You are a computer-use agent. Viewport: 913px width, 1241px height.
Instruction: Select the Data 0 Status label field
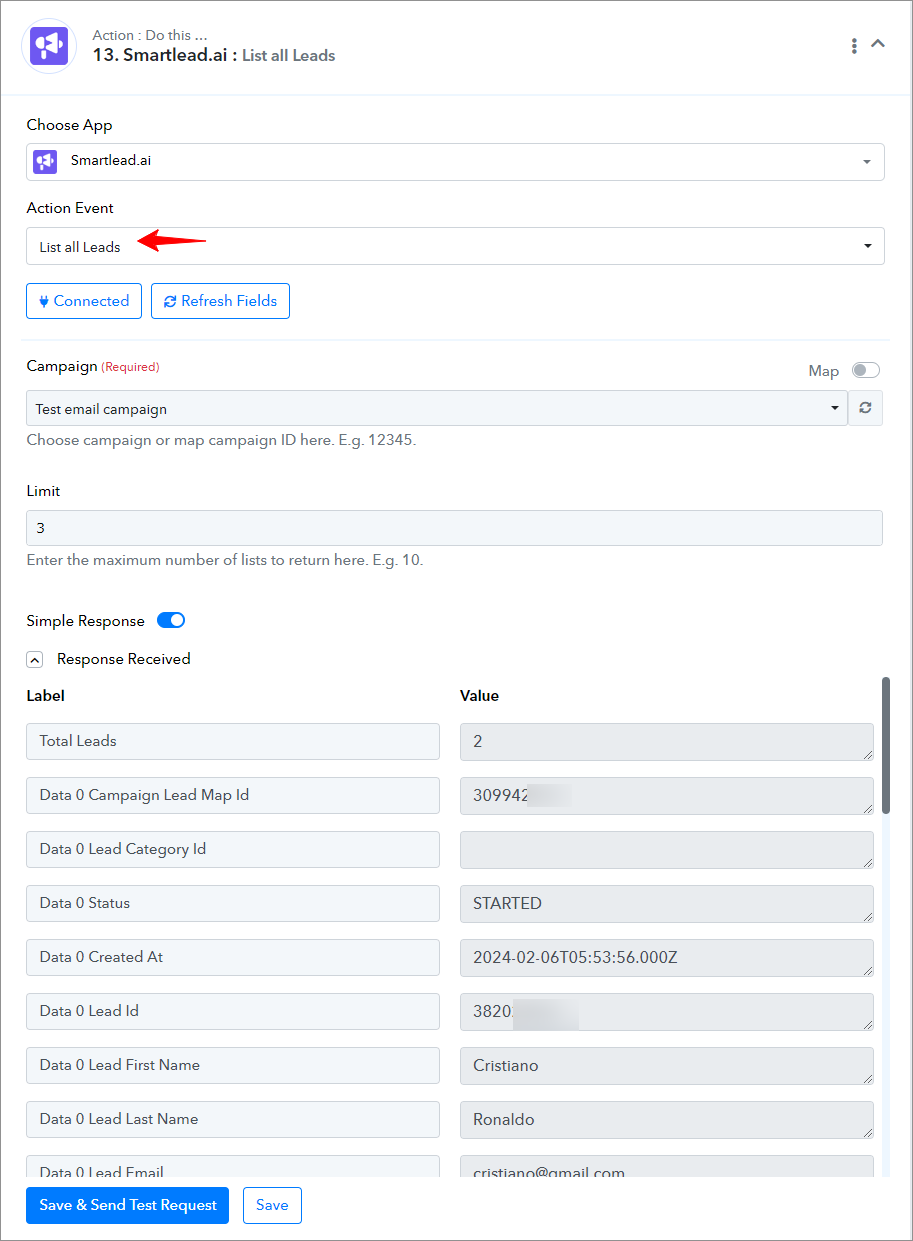point(233,903)
